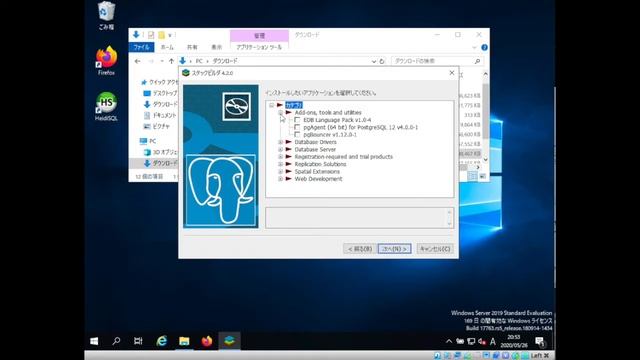Screen dimensions: 640x360
Task: Open Windows Start menu
Action: coord(94,341)
